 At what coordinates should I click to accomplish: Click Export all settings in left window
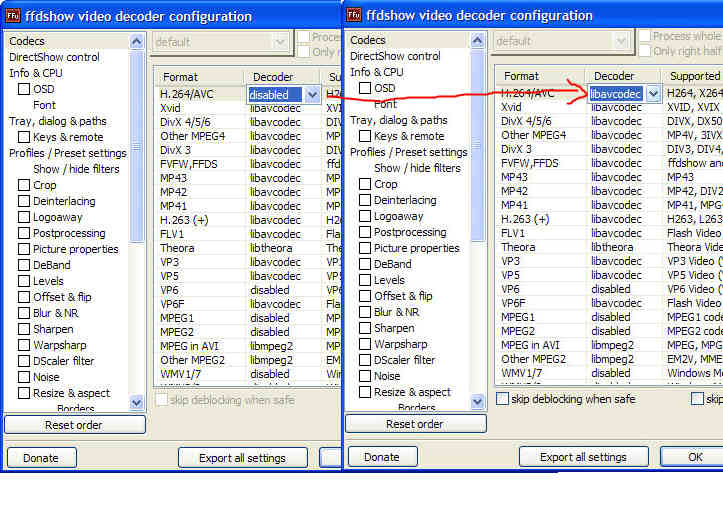tap(243, 458)
